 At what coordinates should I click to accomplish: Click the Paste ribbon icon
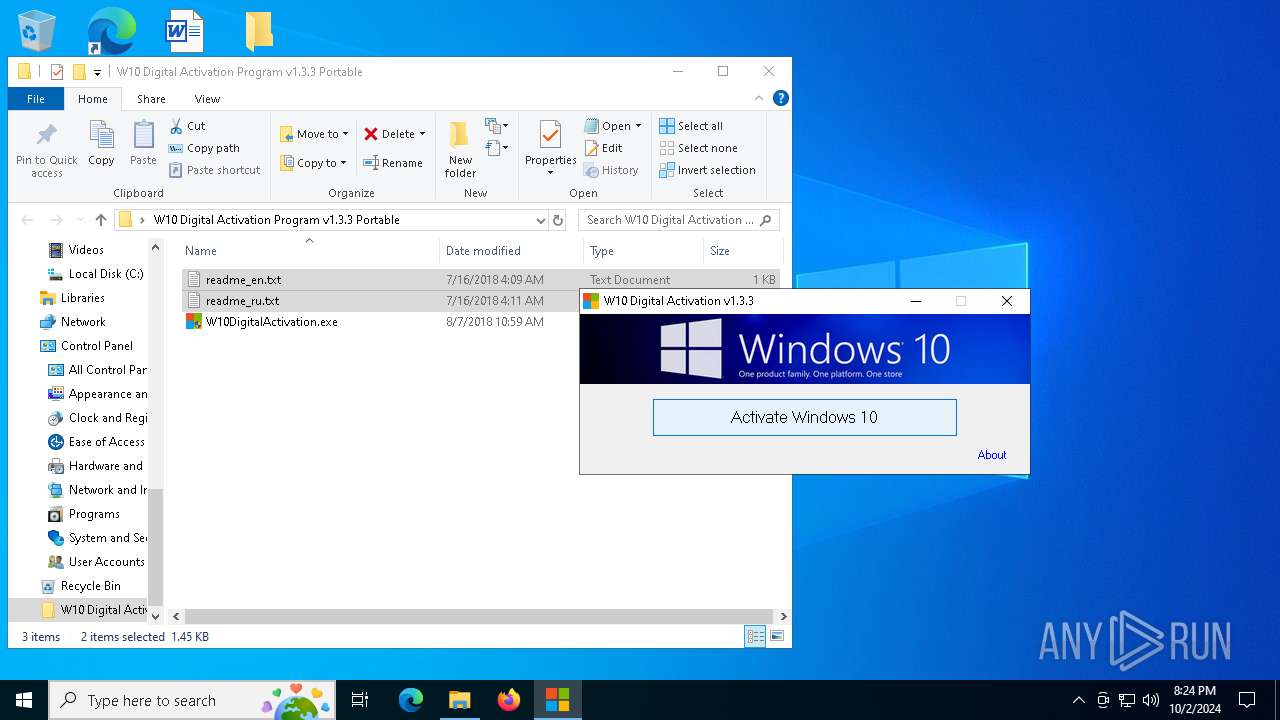(143, 135)
